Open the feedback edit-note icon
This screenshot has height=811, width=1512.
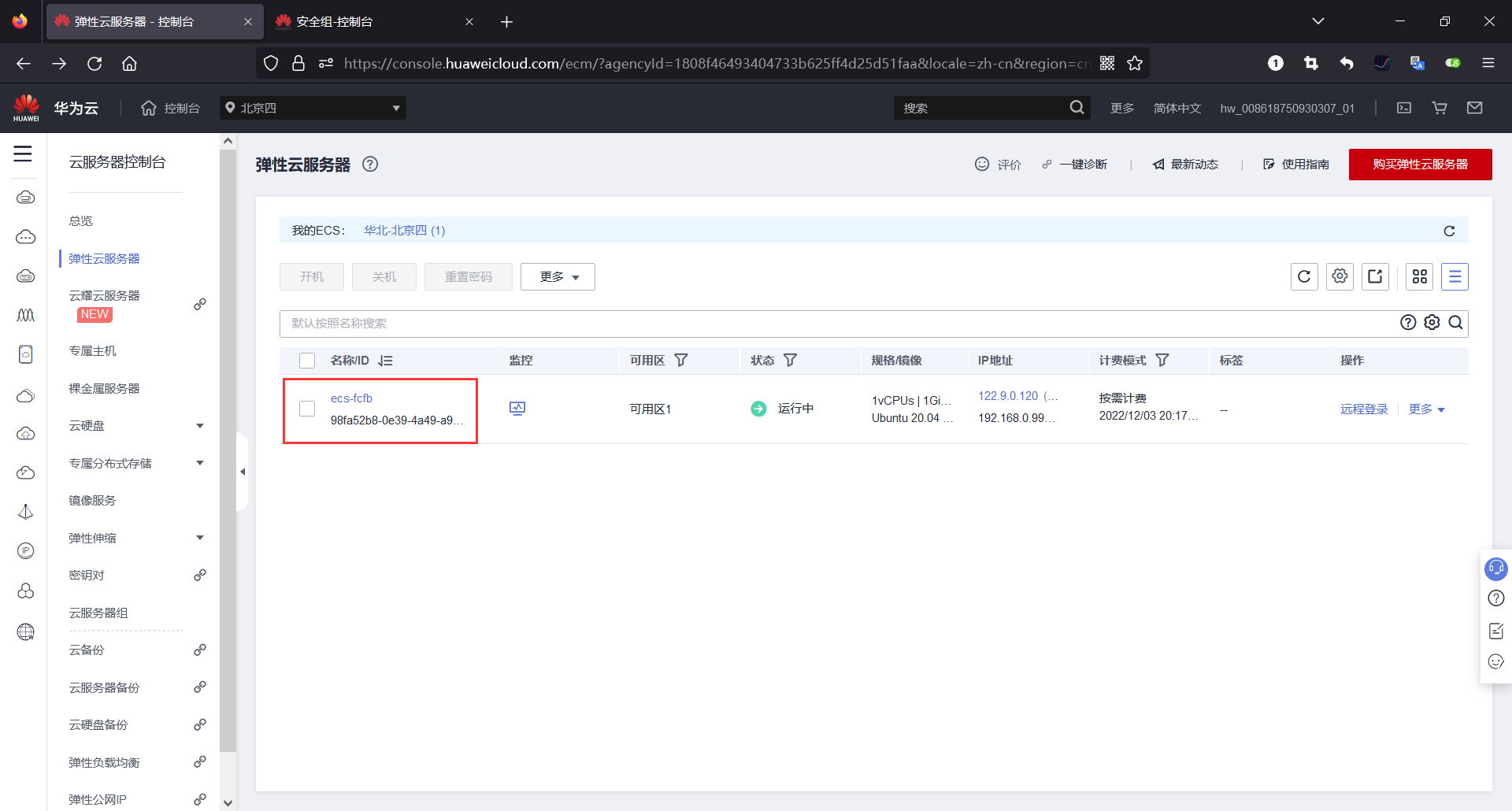point(1496,631)
